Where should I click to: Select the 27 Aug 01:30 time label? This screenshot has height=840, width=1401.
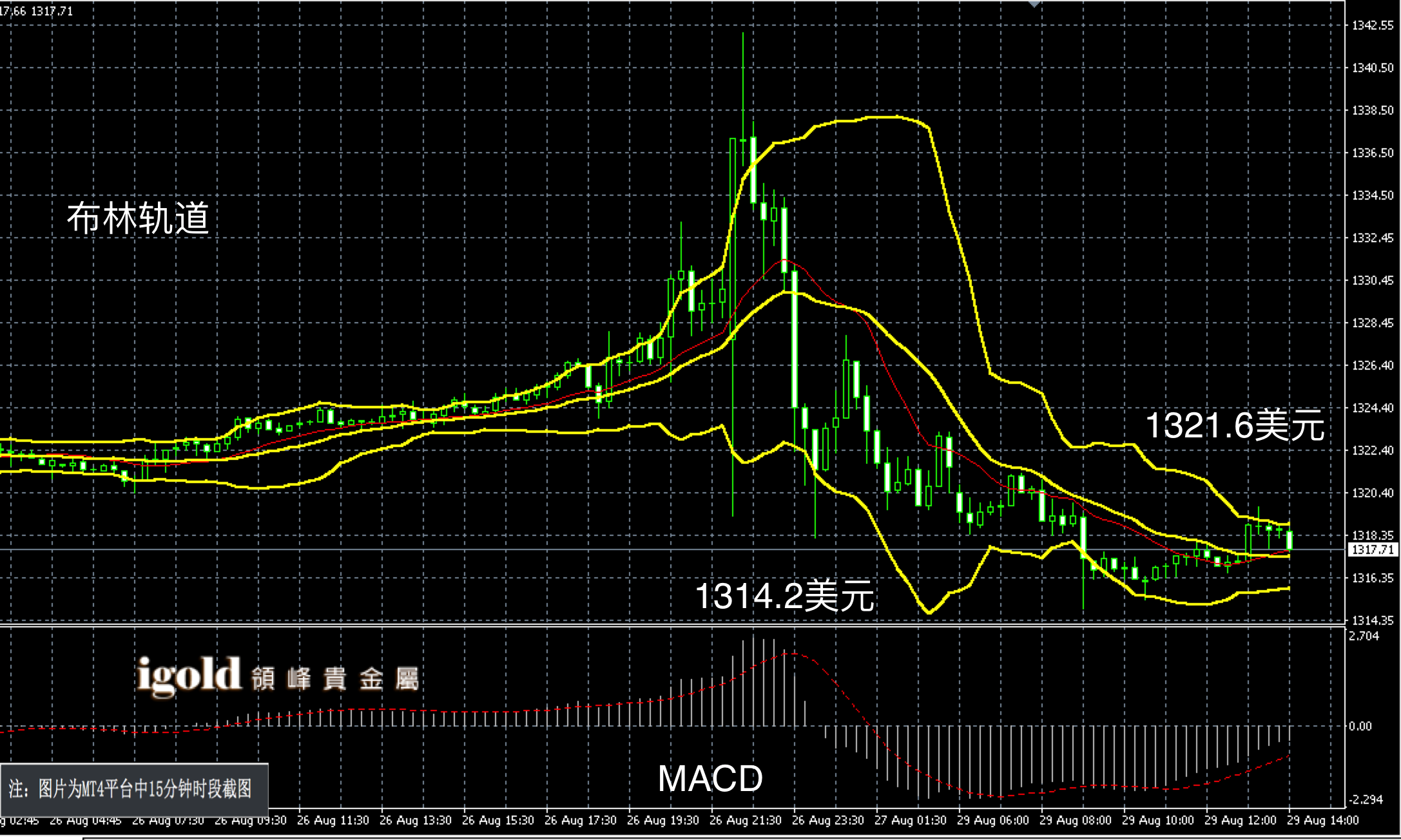pyautogui.click(x=910, y=821)
